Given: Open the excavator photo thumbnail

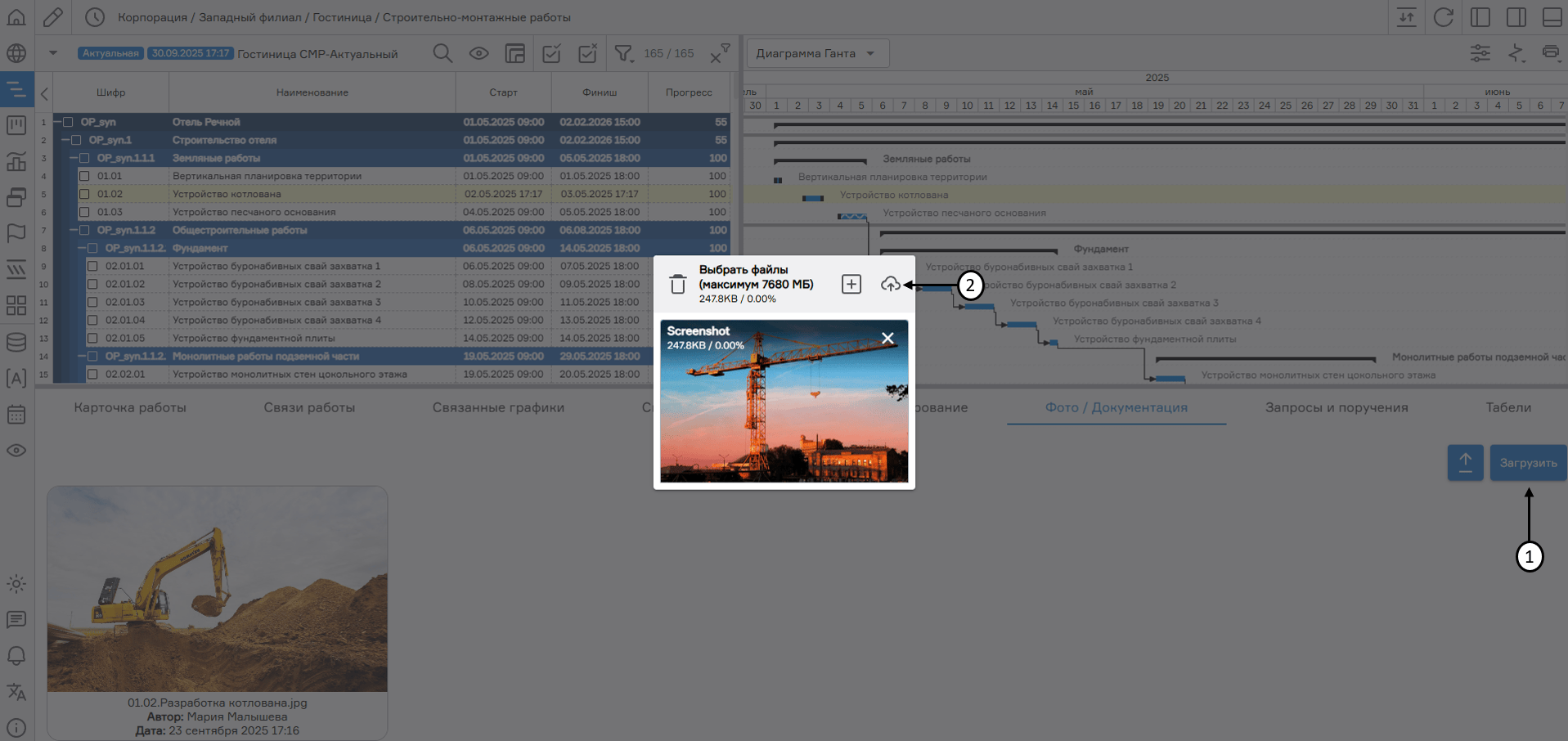Looking at the screenshot, I should (x=217, y=589).
